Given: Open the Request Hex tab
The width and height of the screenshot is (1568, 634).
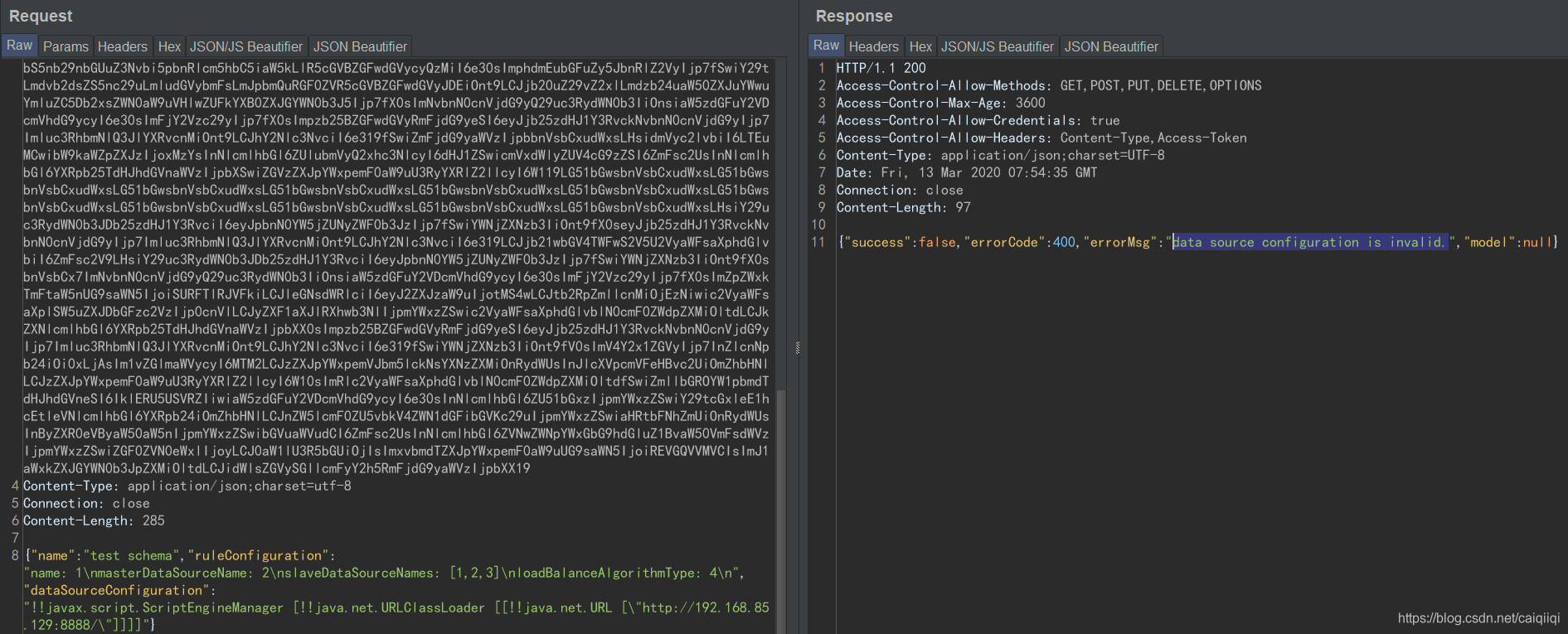Looking at the screenshot, I should tap(169, 46).
